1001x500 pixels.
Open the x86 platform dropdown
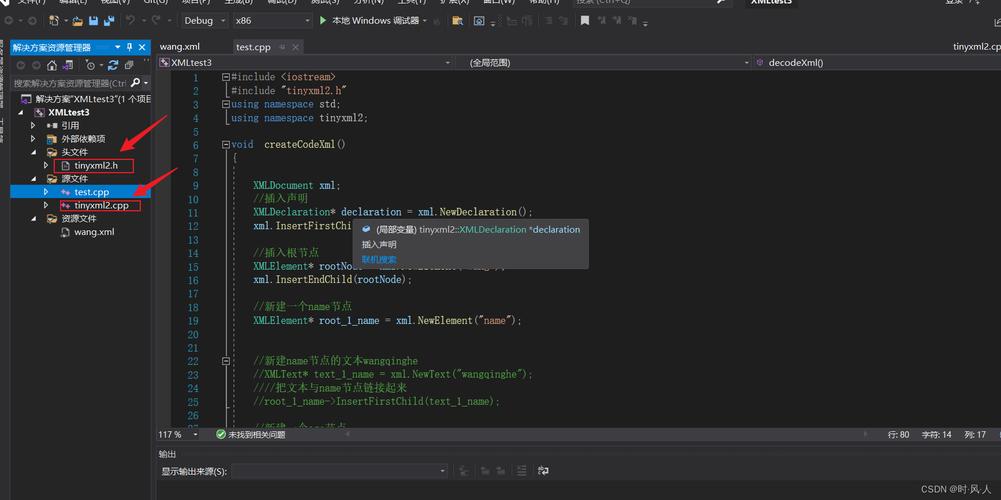(x=272, y=20)
